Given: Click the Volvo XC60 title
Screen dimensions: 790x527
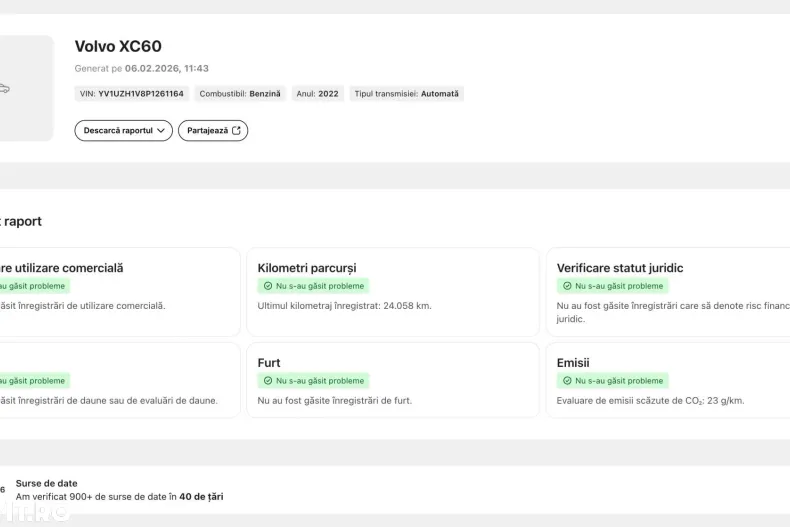Looking at the screenshot, I should pyautogui.click(x=118, y=46).
